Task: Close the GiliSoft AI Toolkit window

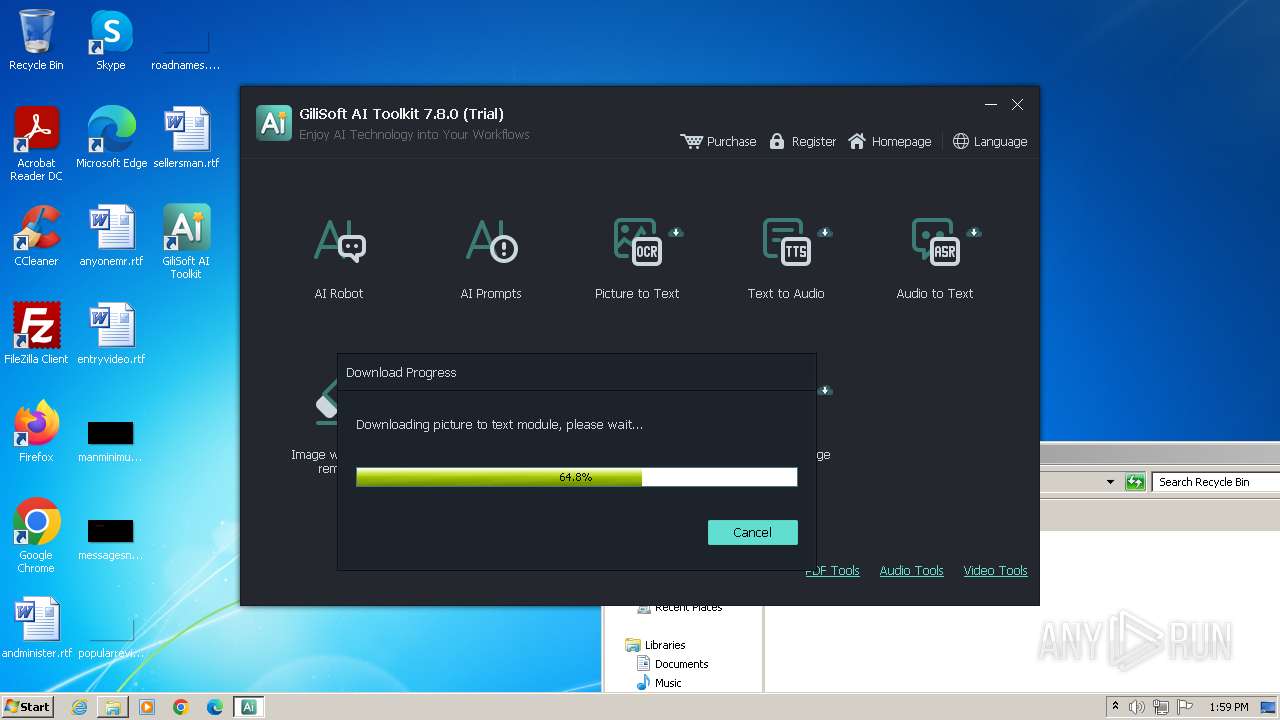Action: (1017, 104)
